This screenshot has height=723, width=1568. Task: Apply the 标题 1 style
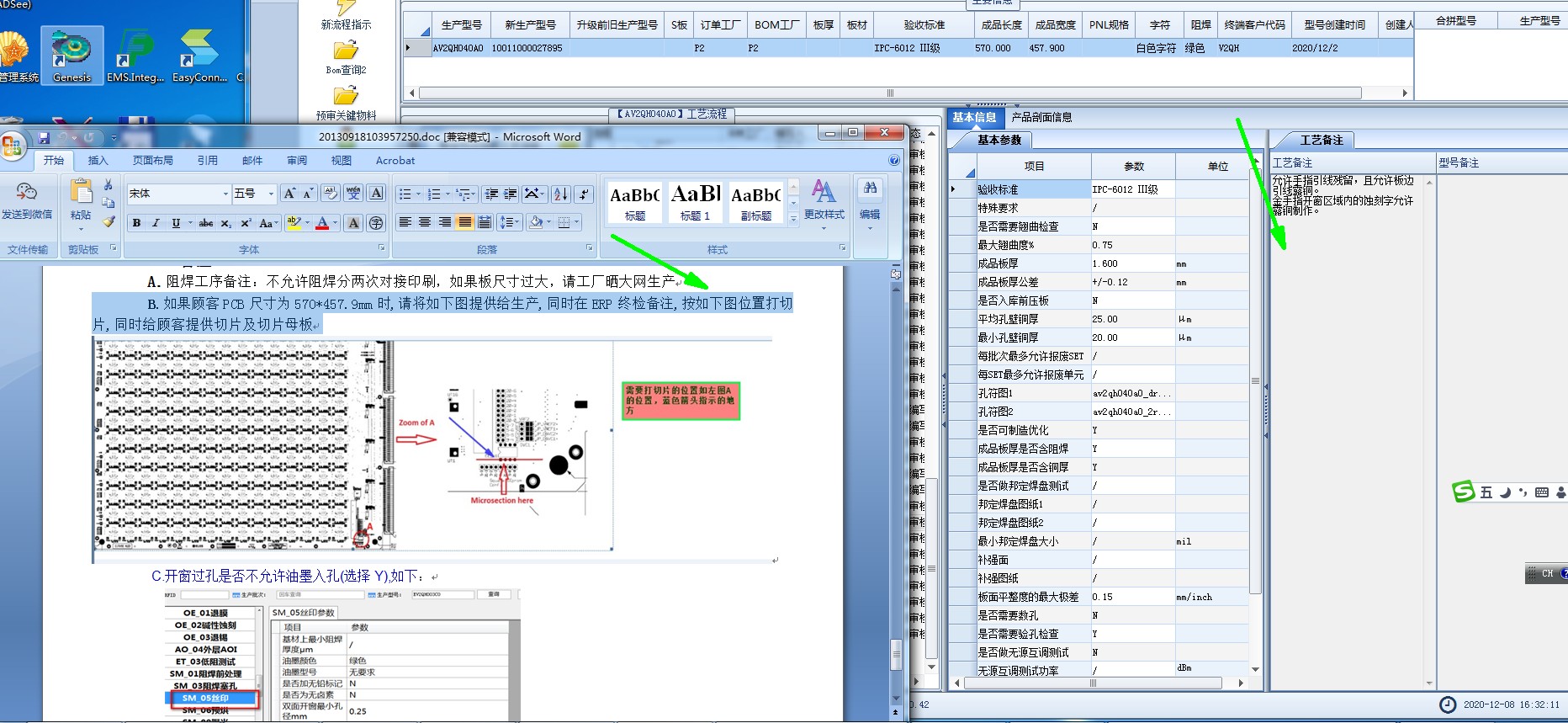pos(696,202)
